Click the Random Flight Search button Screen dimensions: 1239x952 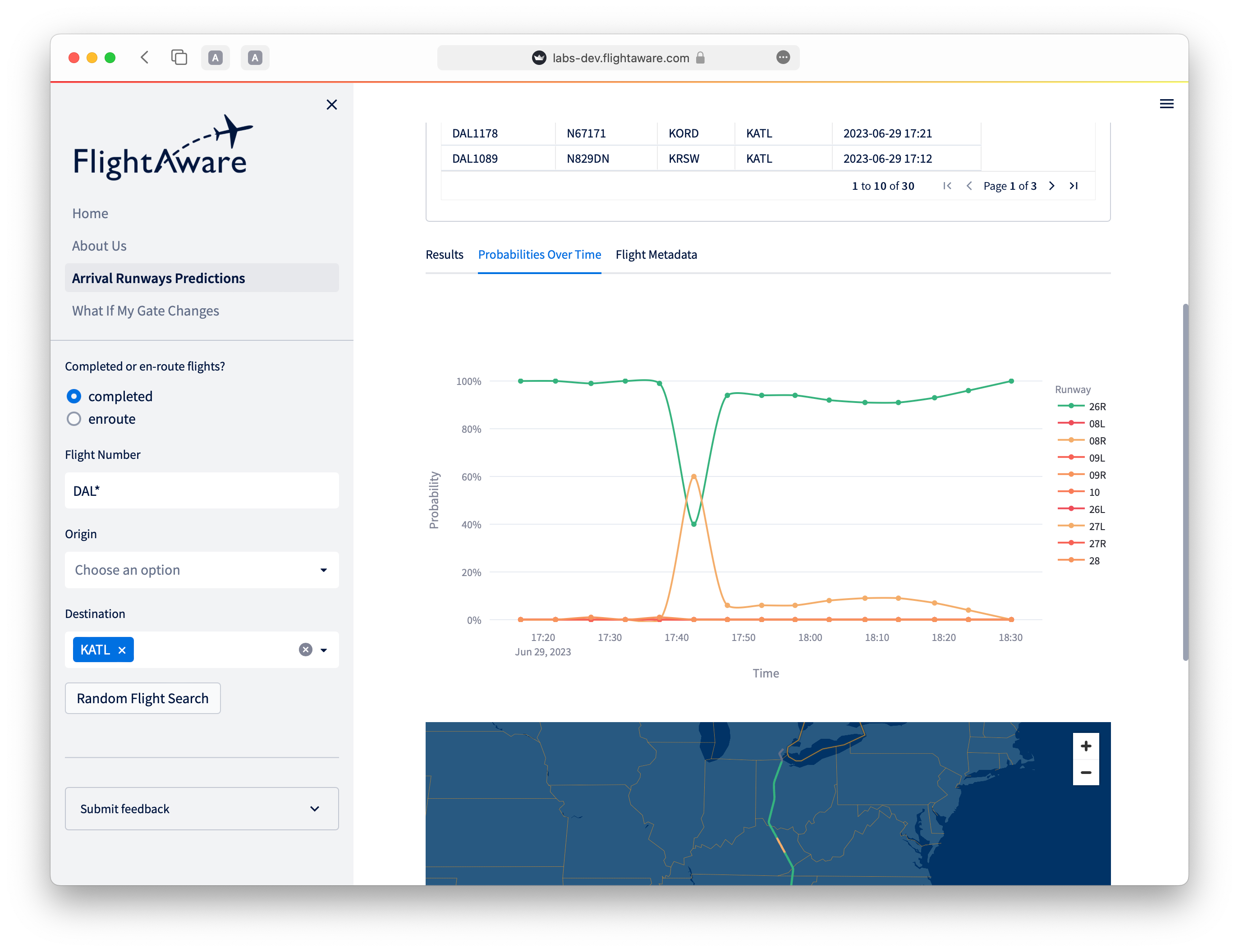pyautogui.click(x=143, y=698)
